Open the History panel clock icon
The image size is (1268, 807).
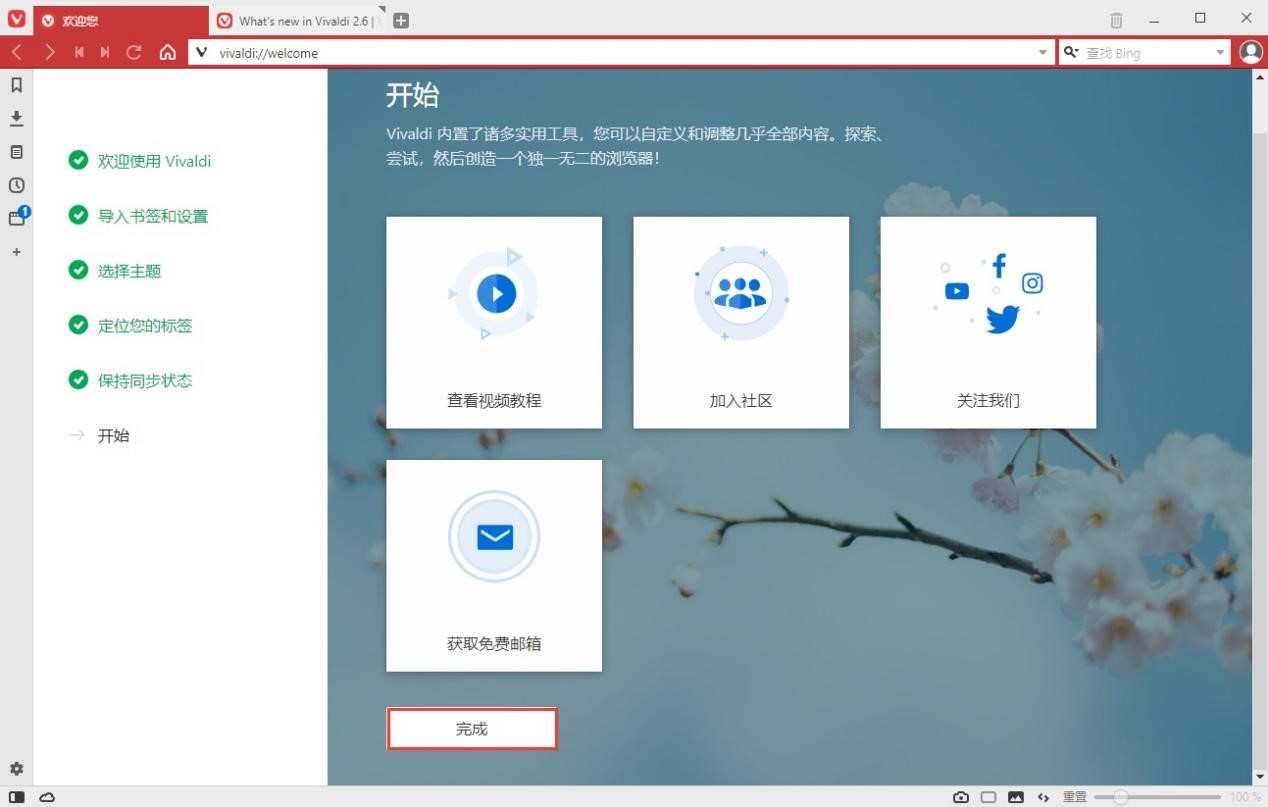[x=16, y=185]
